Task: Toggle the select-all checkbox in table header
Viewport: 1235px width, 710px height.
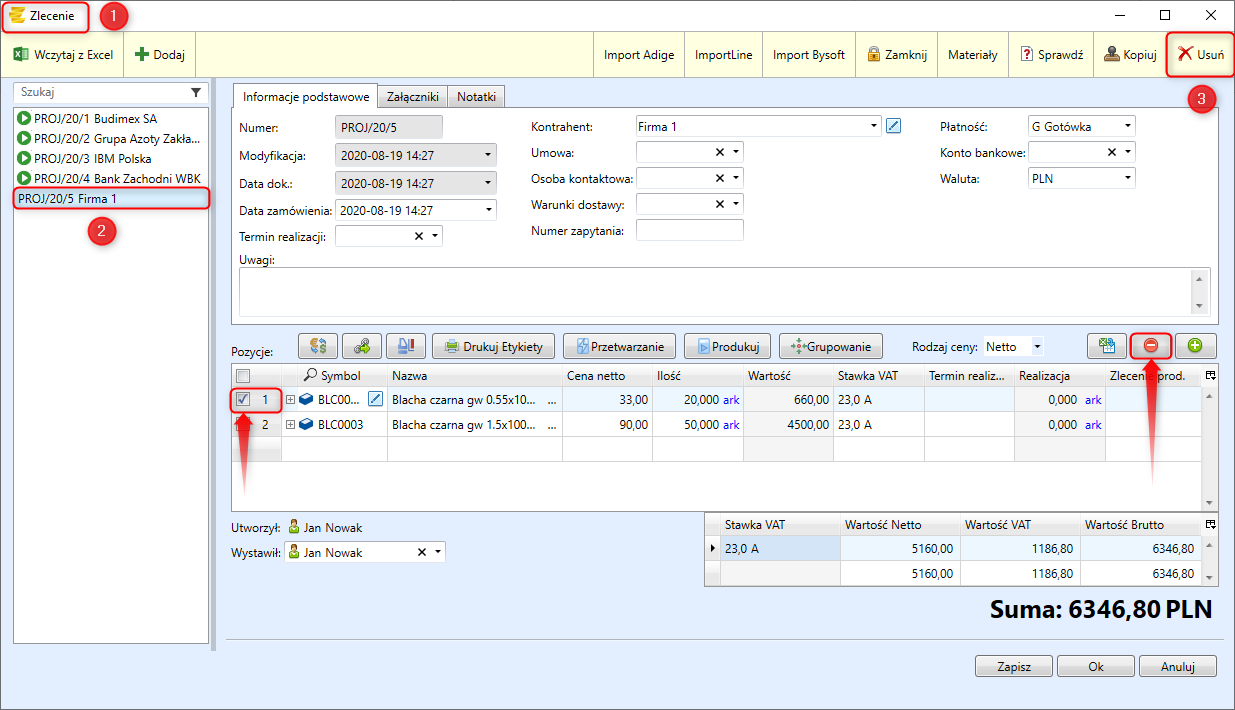Action: tap(243, 375)
